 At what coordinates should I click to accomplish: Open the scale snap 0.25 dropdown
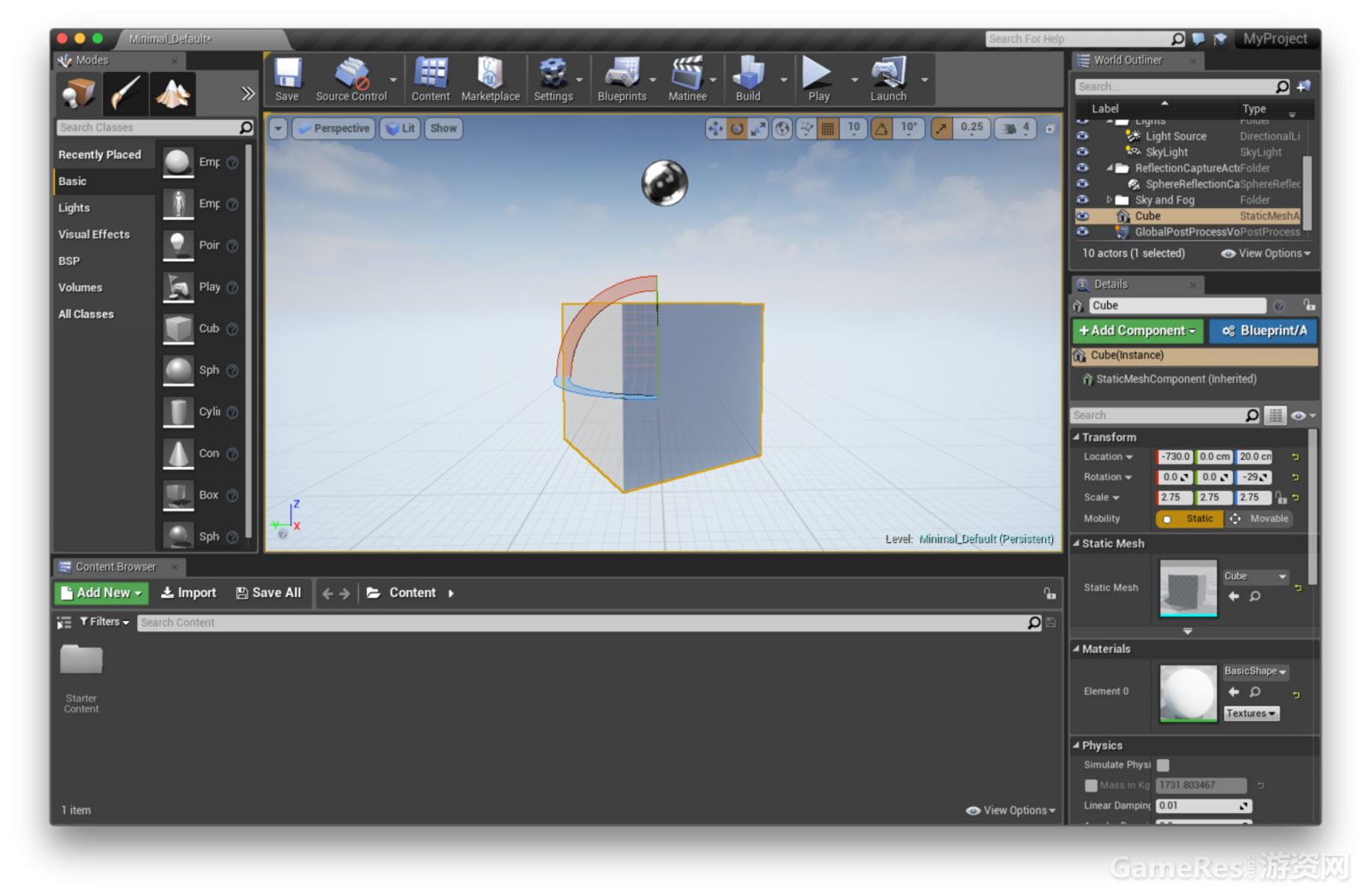[972, 128]
